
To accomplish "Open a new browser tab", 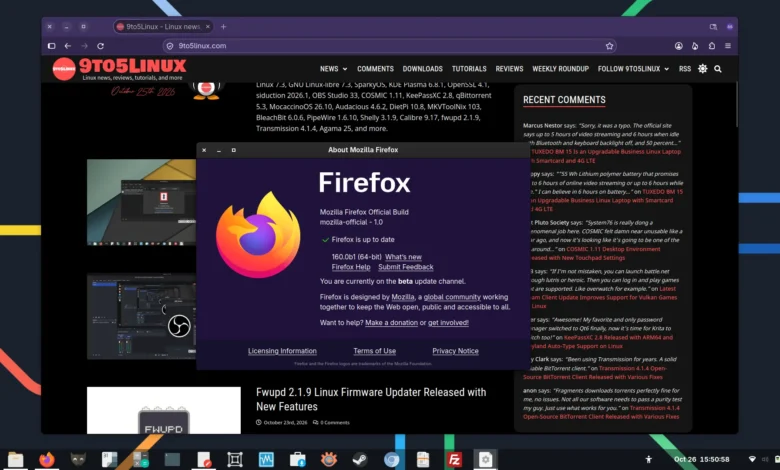I will [x=223, y=27].
